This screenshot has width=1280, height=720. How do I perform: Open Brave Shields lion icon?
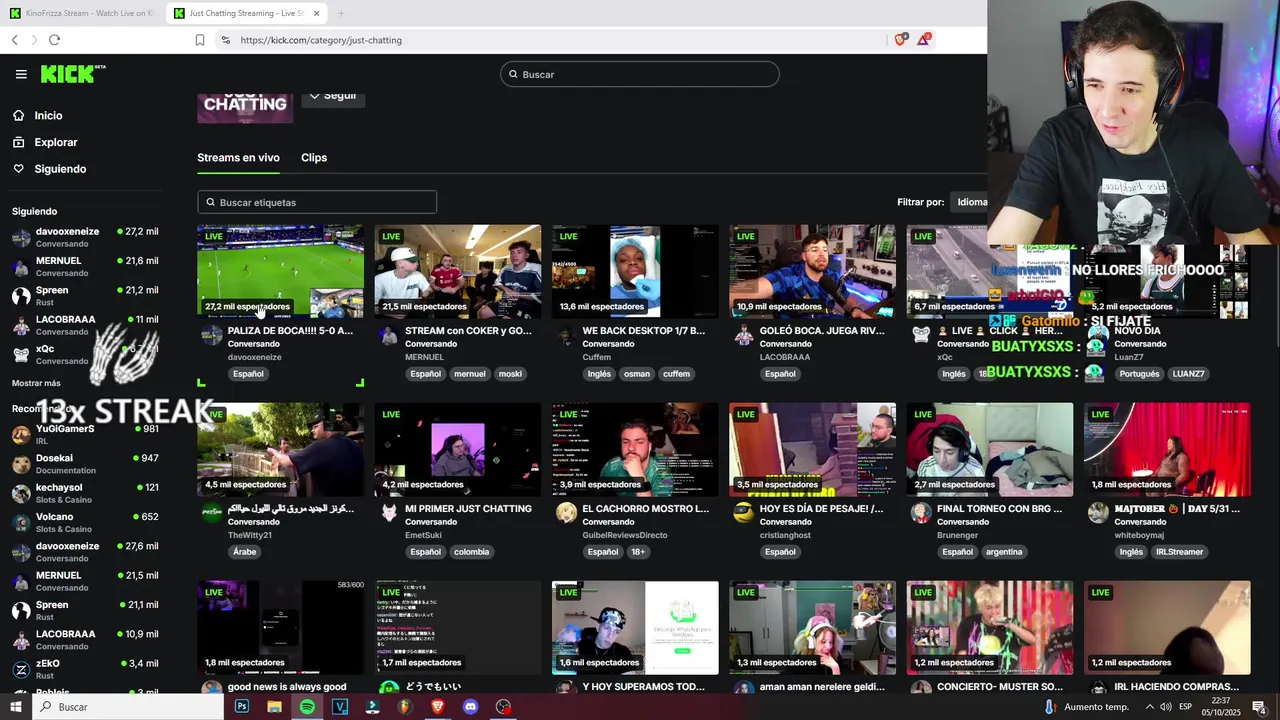tap(901, 40)
